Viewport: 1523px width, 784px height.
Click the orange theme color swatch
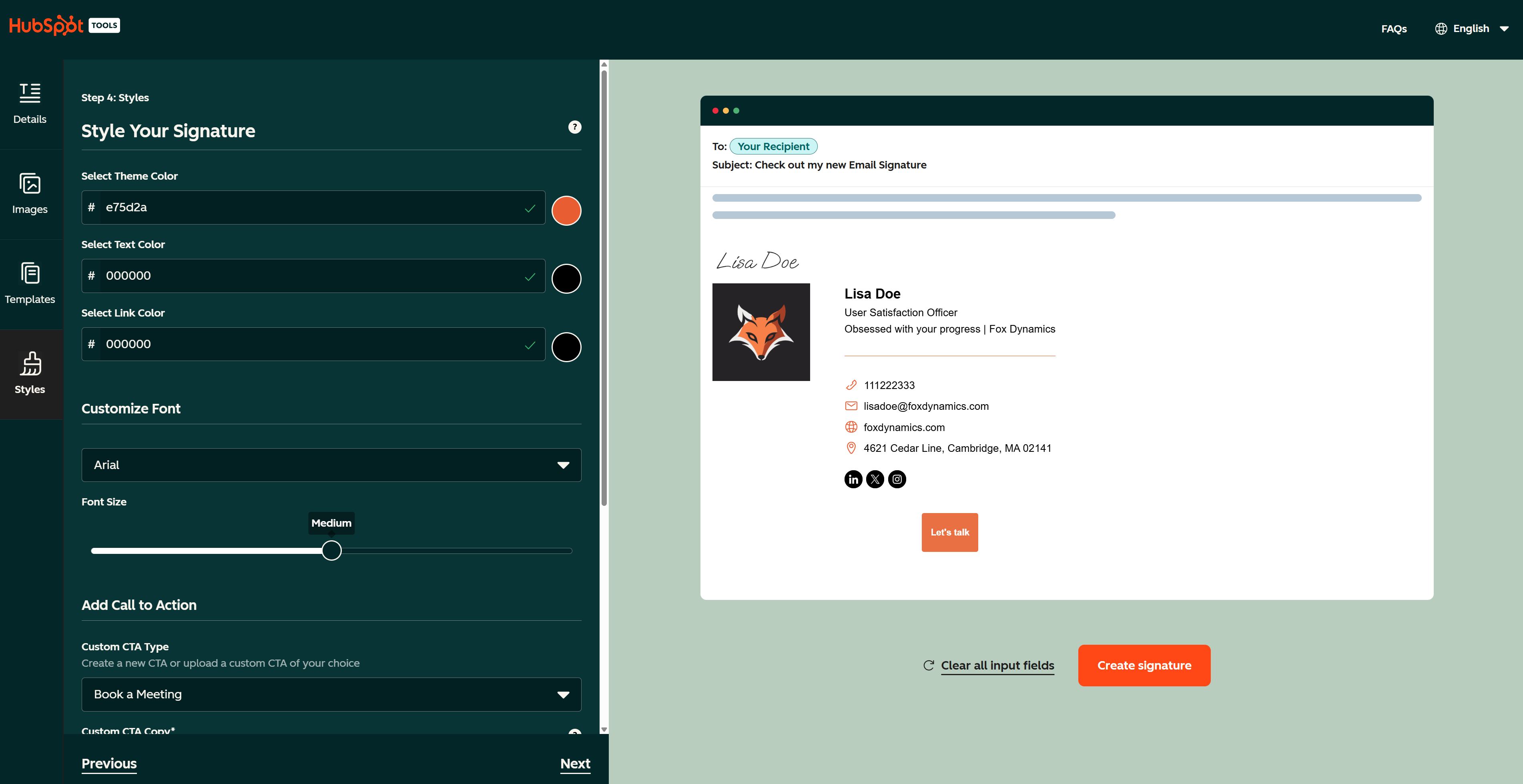566,210
